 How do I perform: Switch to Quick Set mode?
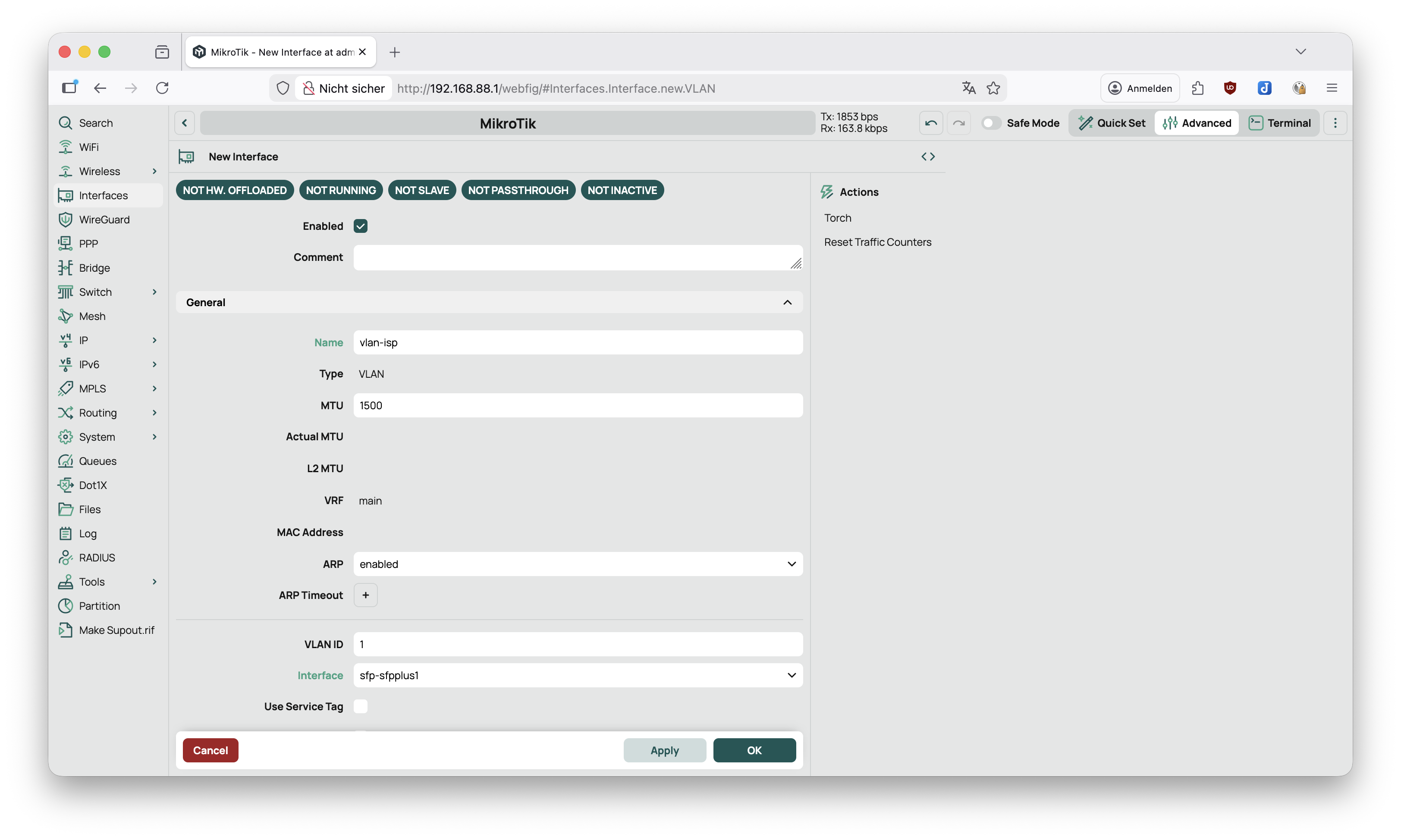point(1112,123)
